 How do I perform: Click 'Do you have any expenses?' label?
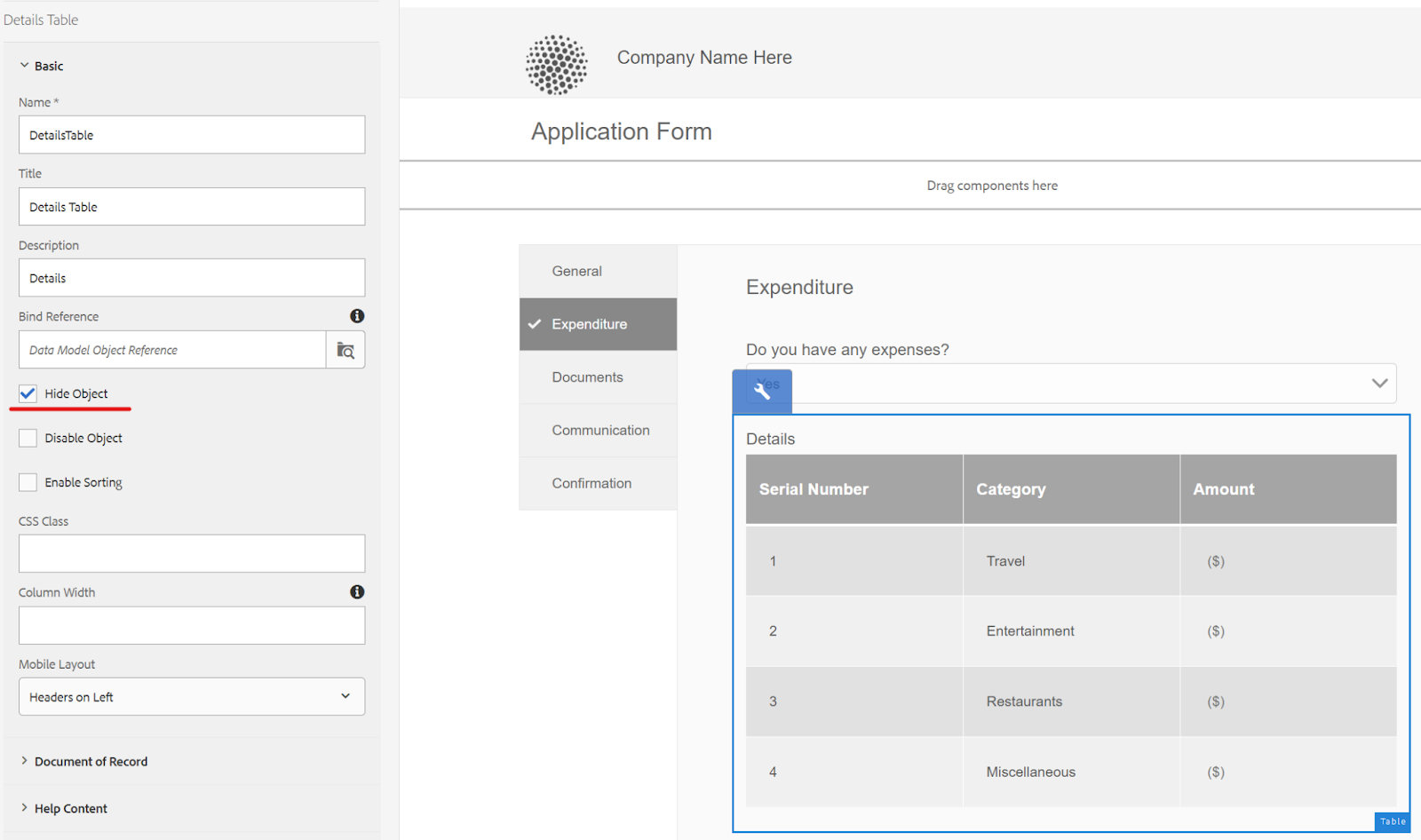847,350
